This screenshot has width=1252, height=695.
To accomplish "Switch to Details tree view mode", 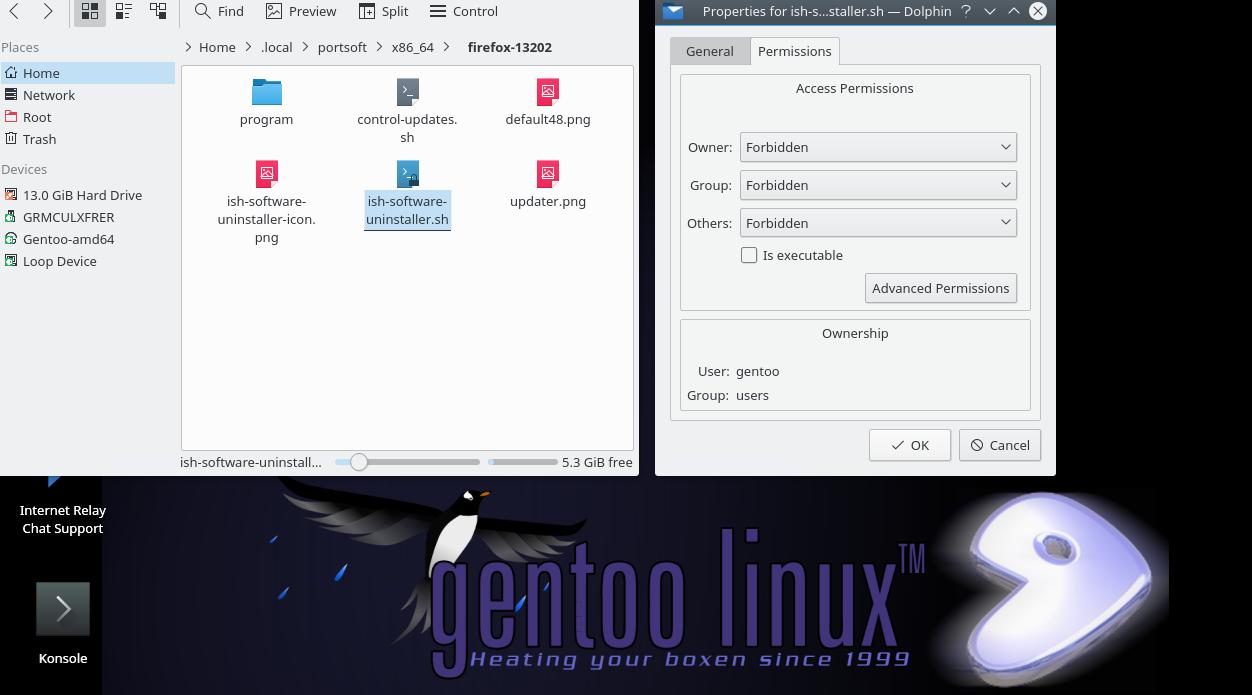I will [x=158, y=11].
